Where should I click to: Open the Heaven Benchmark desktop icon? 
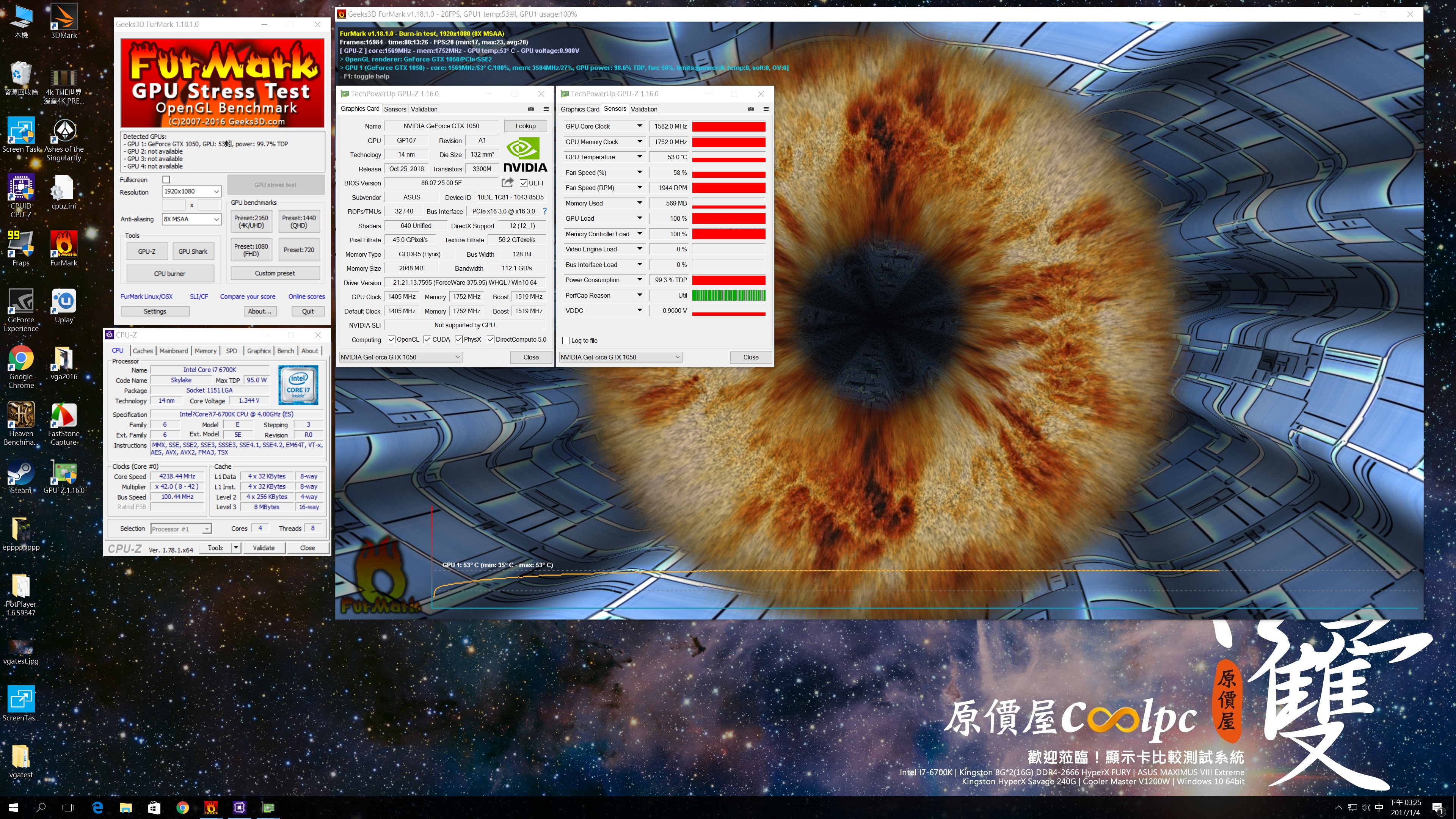[21, 424]
